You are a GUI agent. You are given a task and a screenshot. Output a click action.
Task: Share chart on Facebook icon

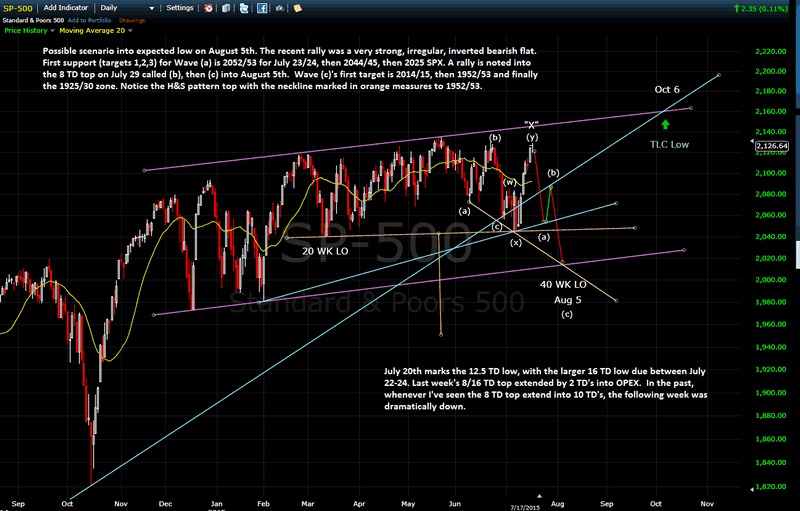pyautogui.click(x=262, y=8)
